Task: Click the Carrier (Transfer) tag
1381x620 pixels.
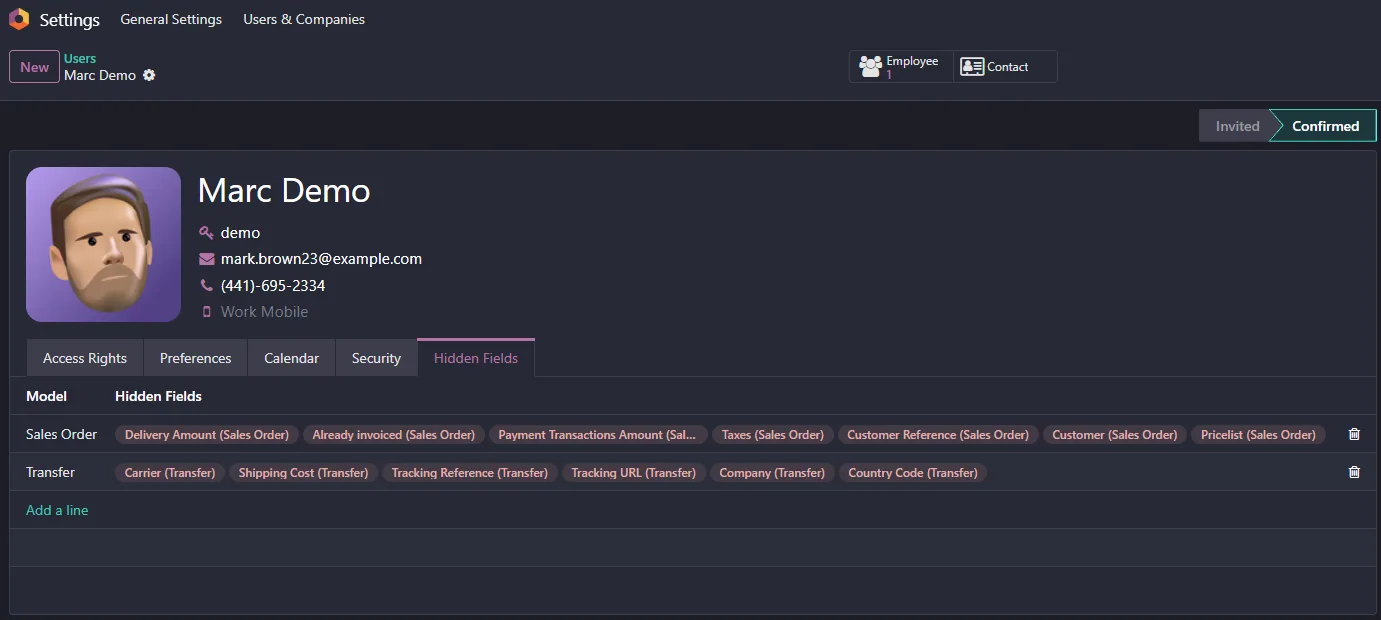Action: coord(170,472)
